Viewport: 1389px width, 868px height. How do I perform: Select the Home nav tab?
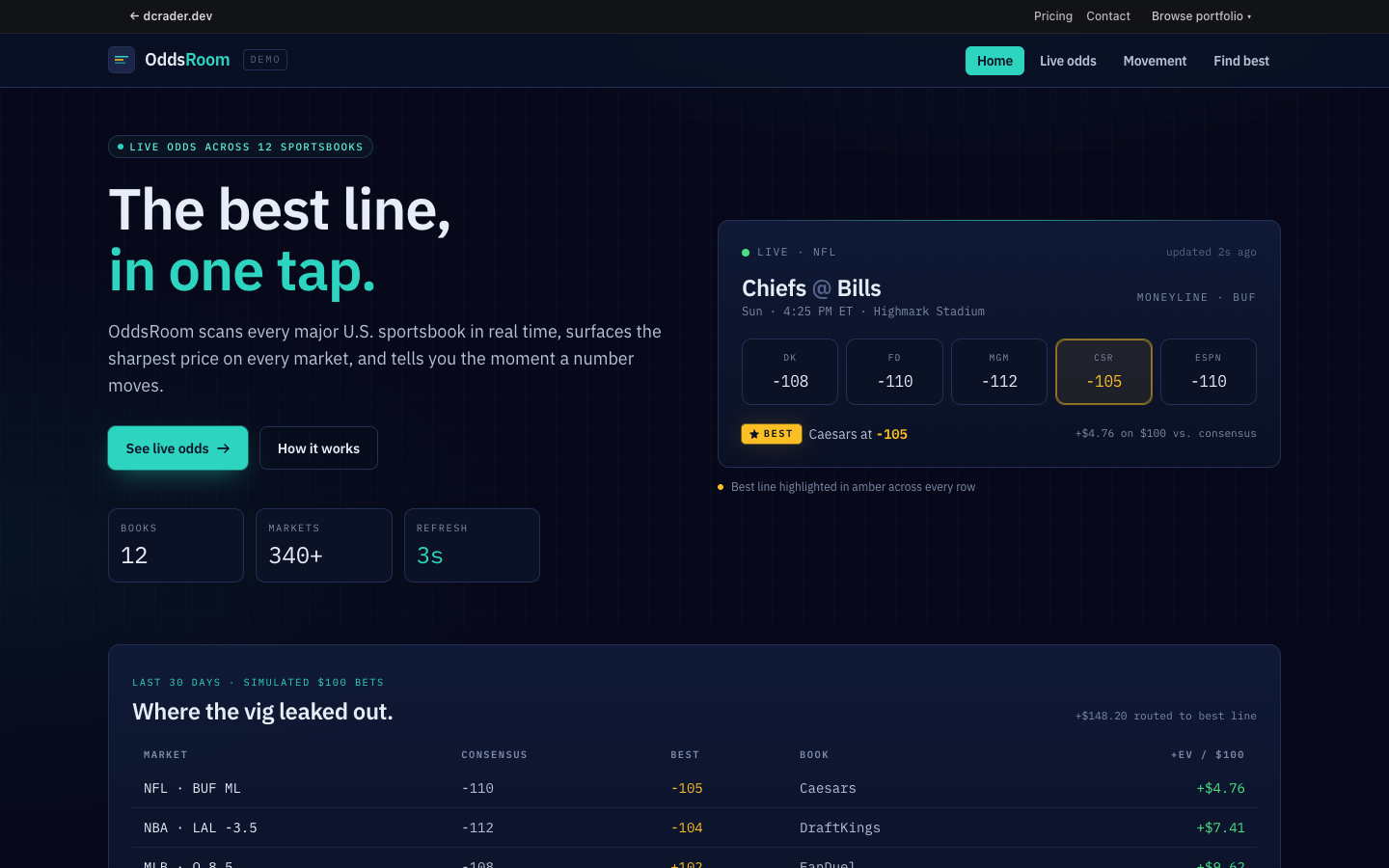click(994, 61)
